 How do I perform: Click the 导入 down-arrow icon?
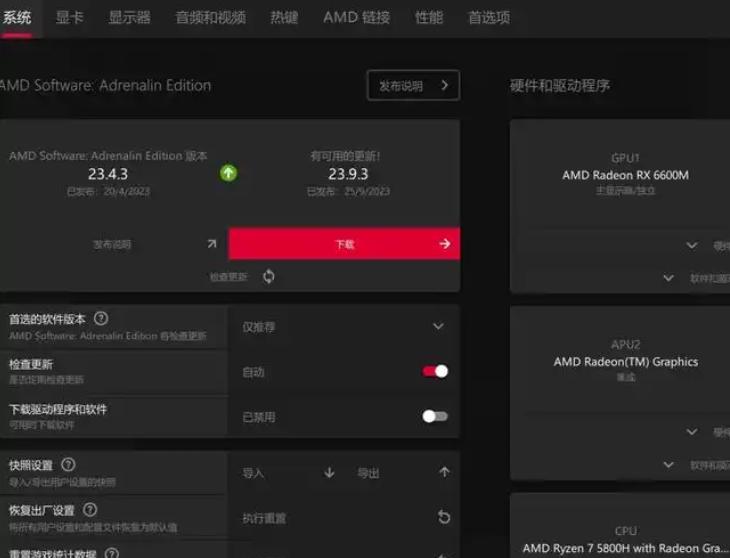click(x=329, y=473)
